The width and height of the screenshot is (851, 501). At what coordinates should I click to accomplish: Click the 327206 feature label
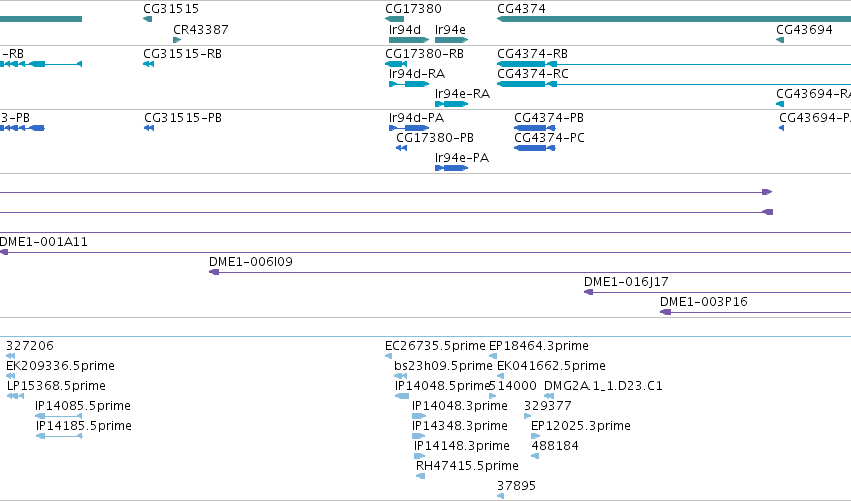[x=30, y=346]
